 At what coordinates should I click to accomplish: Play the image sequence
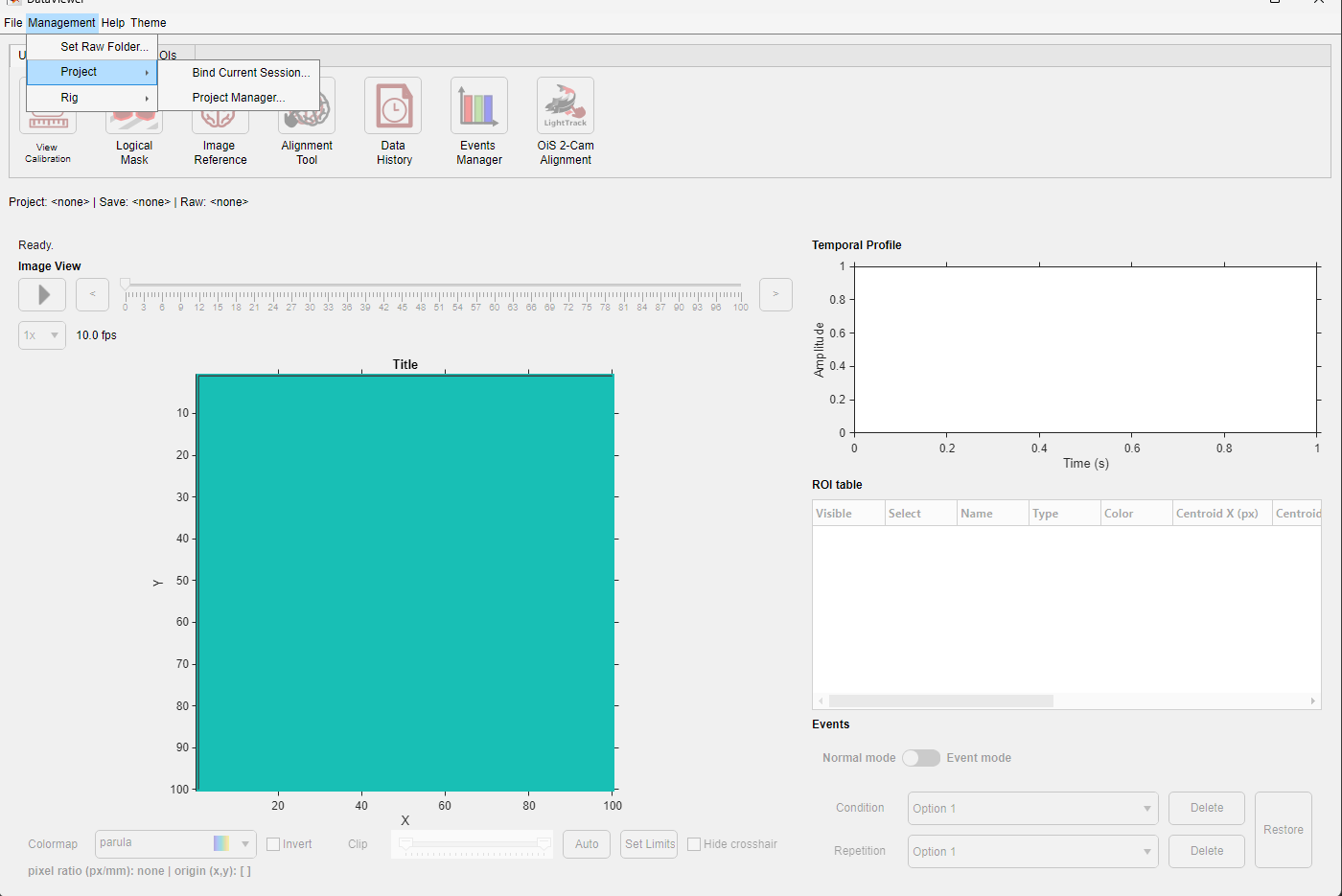[42, 294]
